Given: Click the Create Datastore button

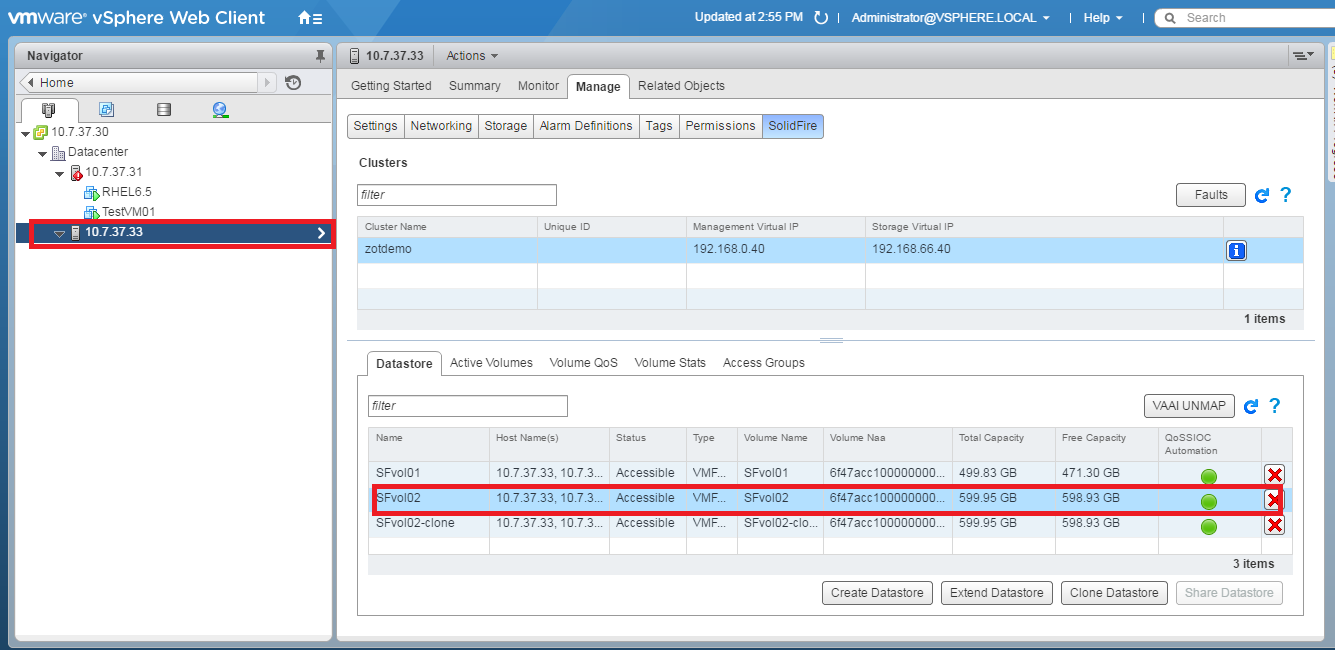Looking at the screenshot, I should (x=877, y=593).
